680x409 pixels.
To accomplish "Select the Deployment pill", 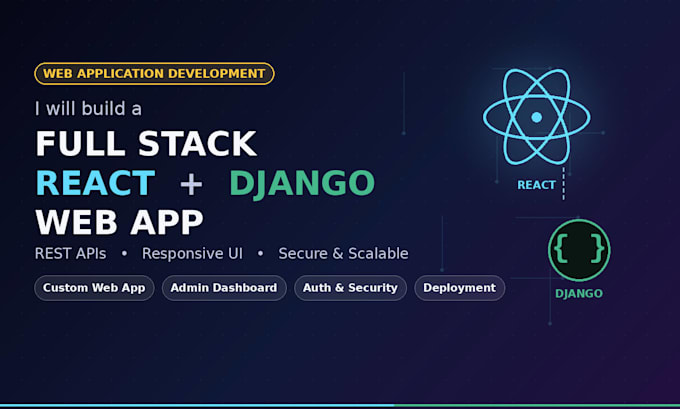I will (460, 288).
